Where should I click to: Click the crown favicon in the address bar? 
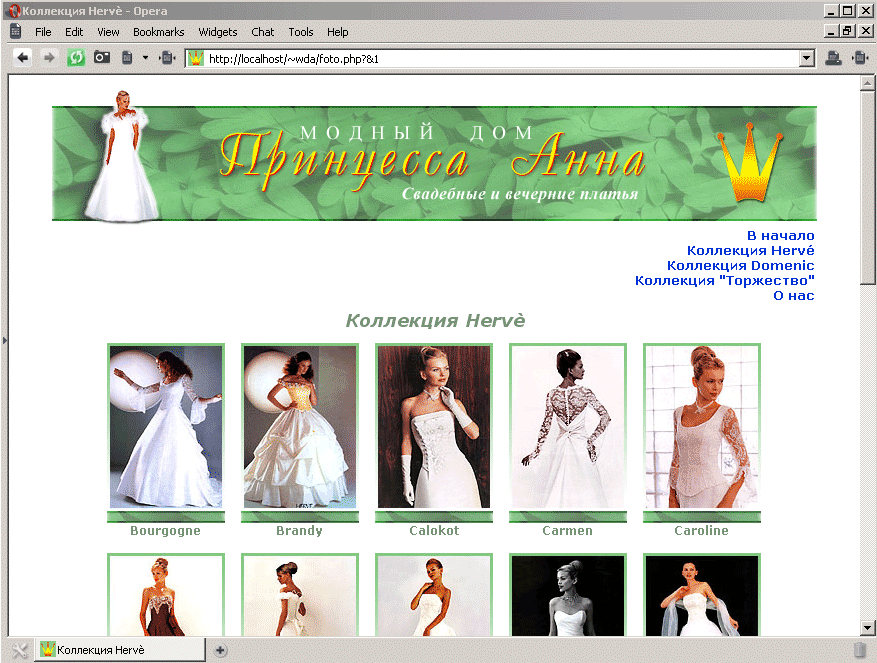(196, 58)
